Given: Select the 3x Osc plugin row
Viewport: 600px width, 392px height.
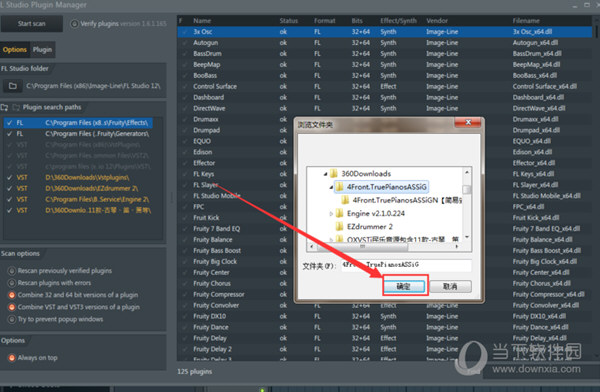Looking at the screenshot, I should click(x=385, y=32).
